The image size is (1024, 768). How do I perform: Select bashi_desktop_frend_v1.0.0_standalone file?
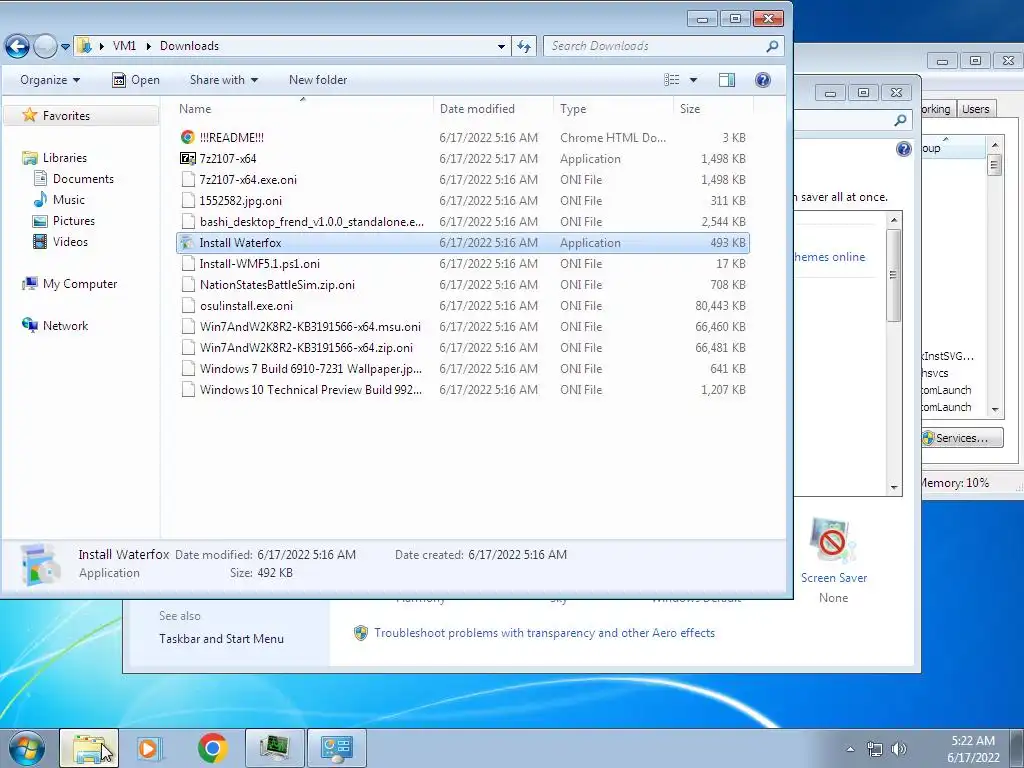[x=463, y=222]
